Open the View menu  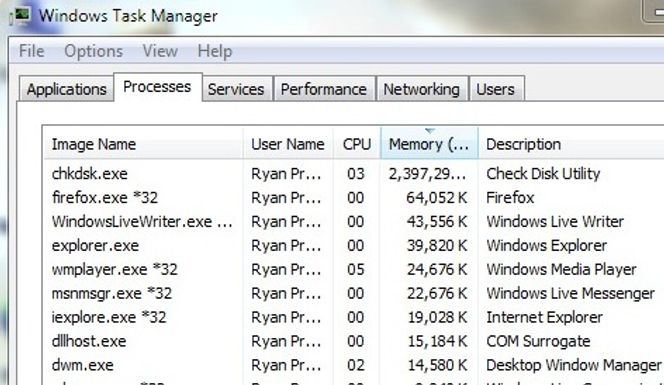(x=160, y=51)
